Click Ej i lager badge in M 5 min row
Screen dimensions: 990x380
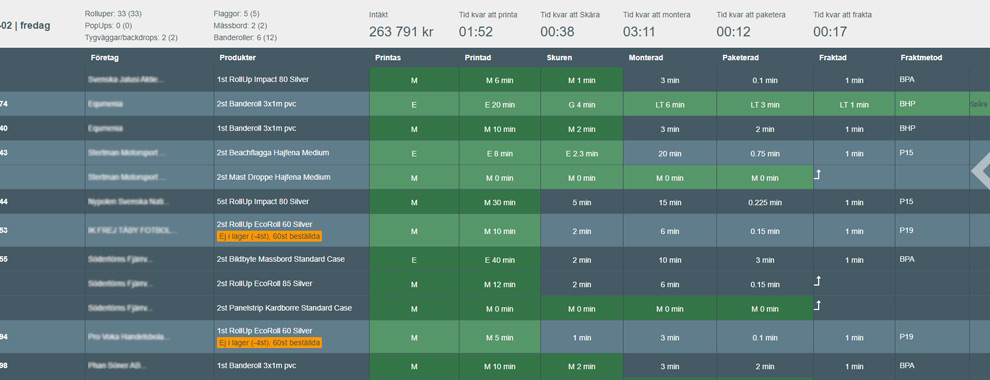point(269,343)
